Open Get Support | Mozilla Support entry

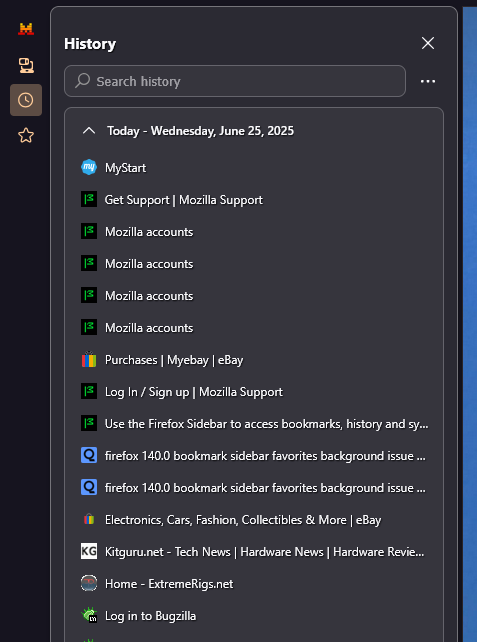click(x=254, y=200)
